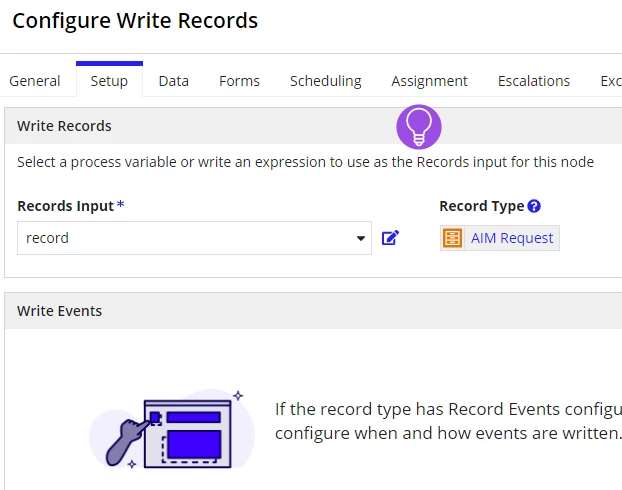Select the Setup tab
Viewport: 622px width, 490px height.
[109, 81]
